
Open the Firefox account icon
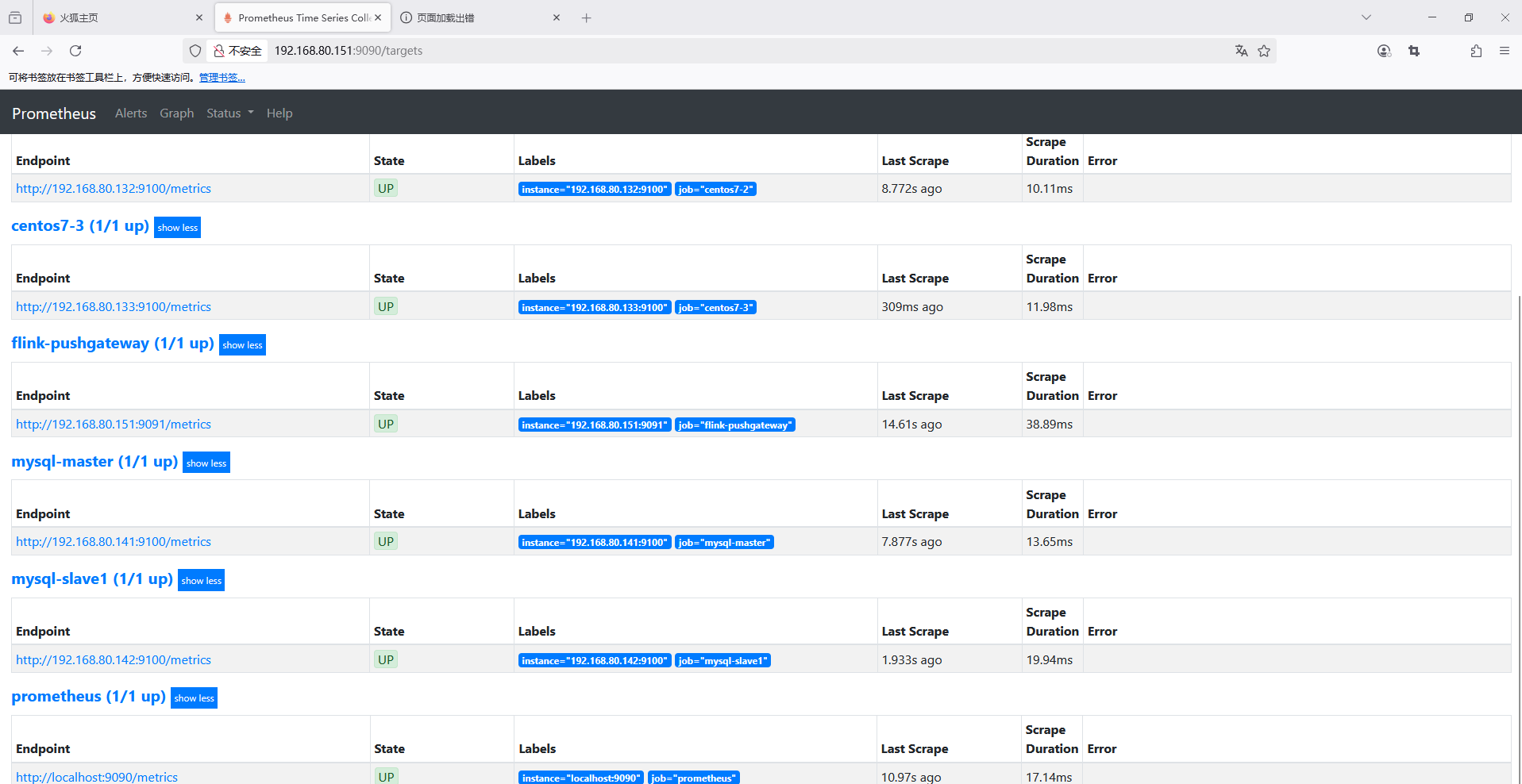pyautogui.click(x=1384, y=51)
